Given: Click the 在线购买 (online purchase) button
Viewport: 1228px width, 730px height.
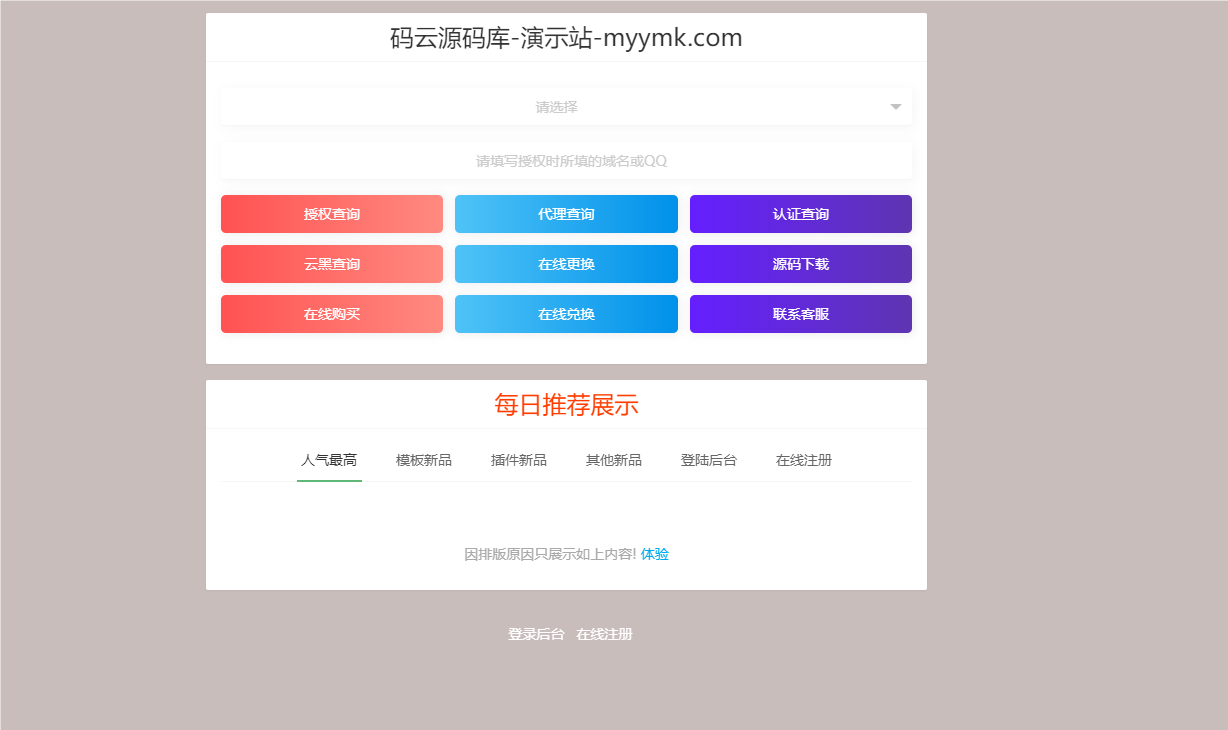Looking at the screenshot, I should (331, 313).
